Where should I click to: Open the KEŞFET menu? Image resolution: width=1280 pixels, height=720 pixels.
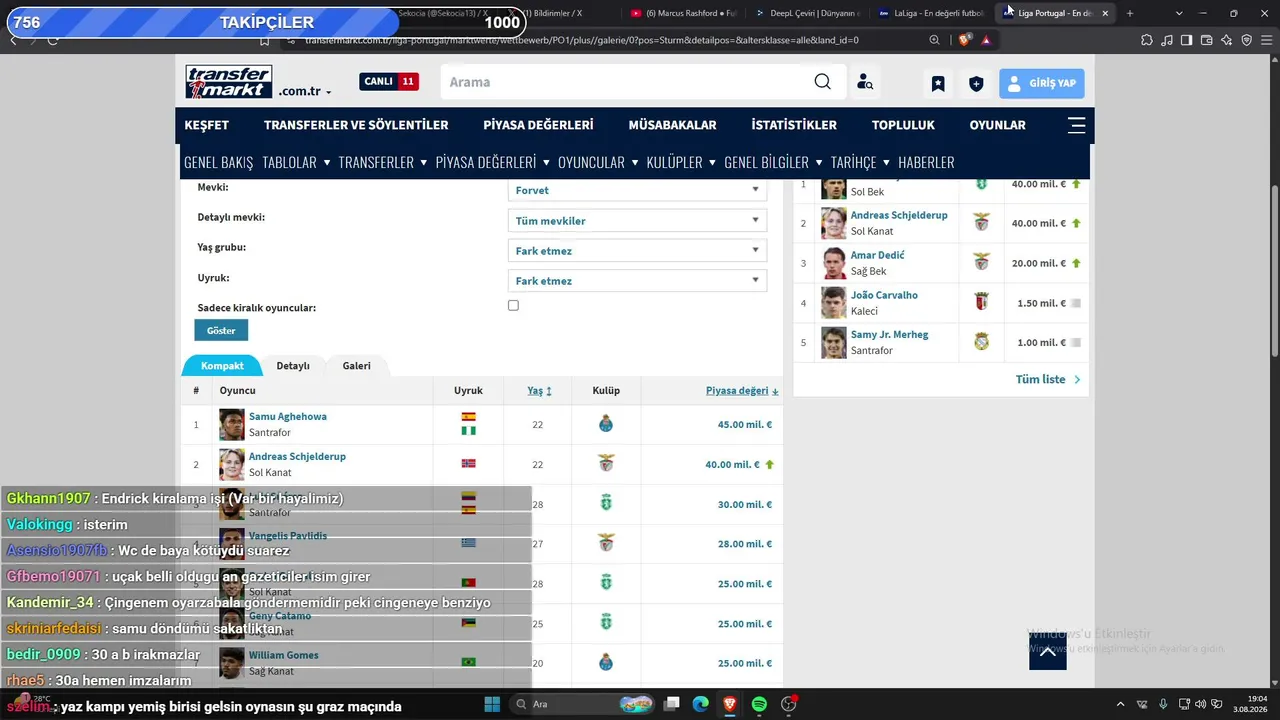tap(207, 125)
